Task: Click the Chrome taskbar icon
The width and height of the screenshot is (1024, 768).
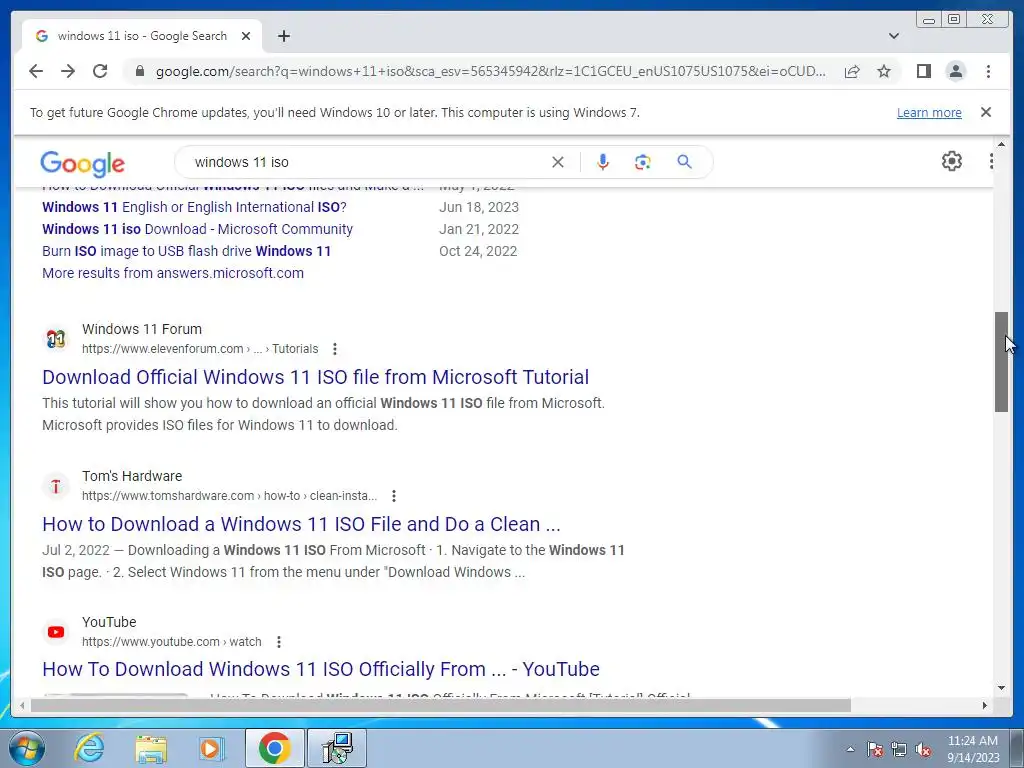Action: [274, 748]
